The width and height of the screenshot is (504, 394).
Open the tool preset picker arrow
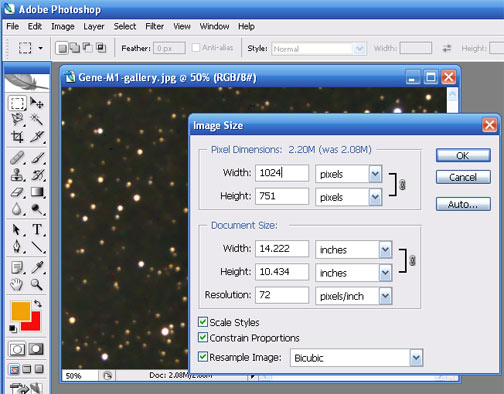click(x=41, y=48)
